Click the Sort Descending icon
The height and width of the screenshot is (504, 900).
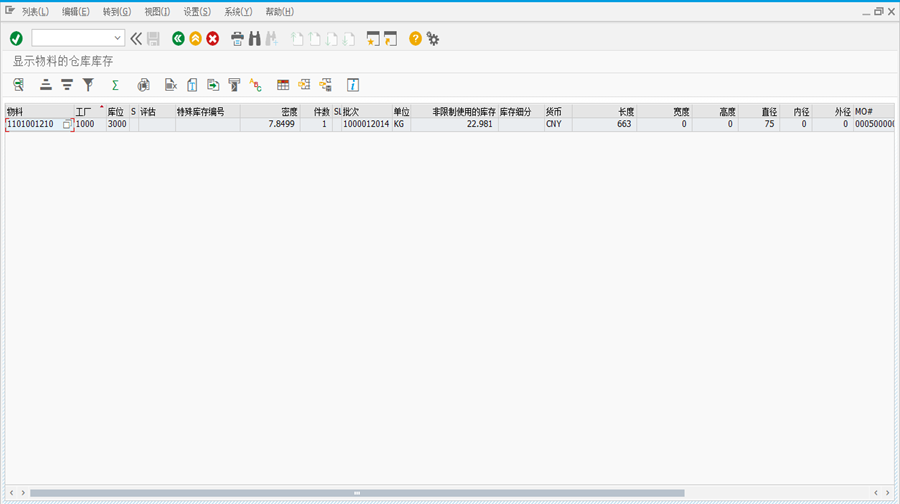pos(67,85)
